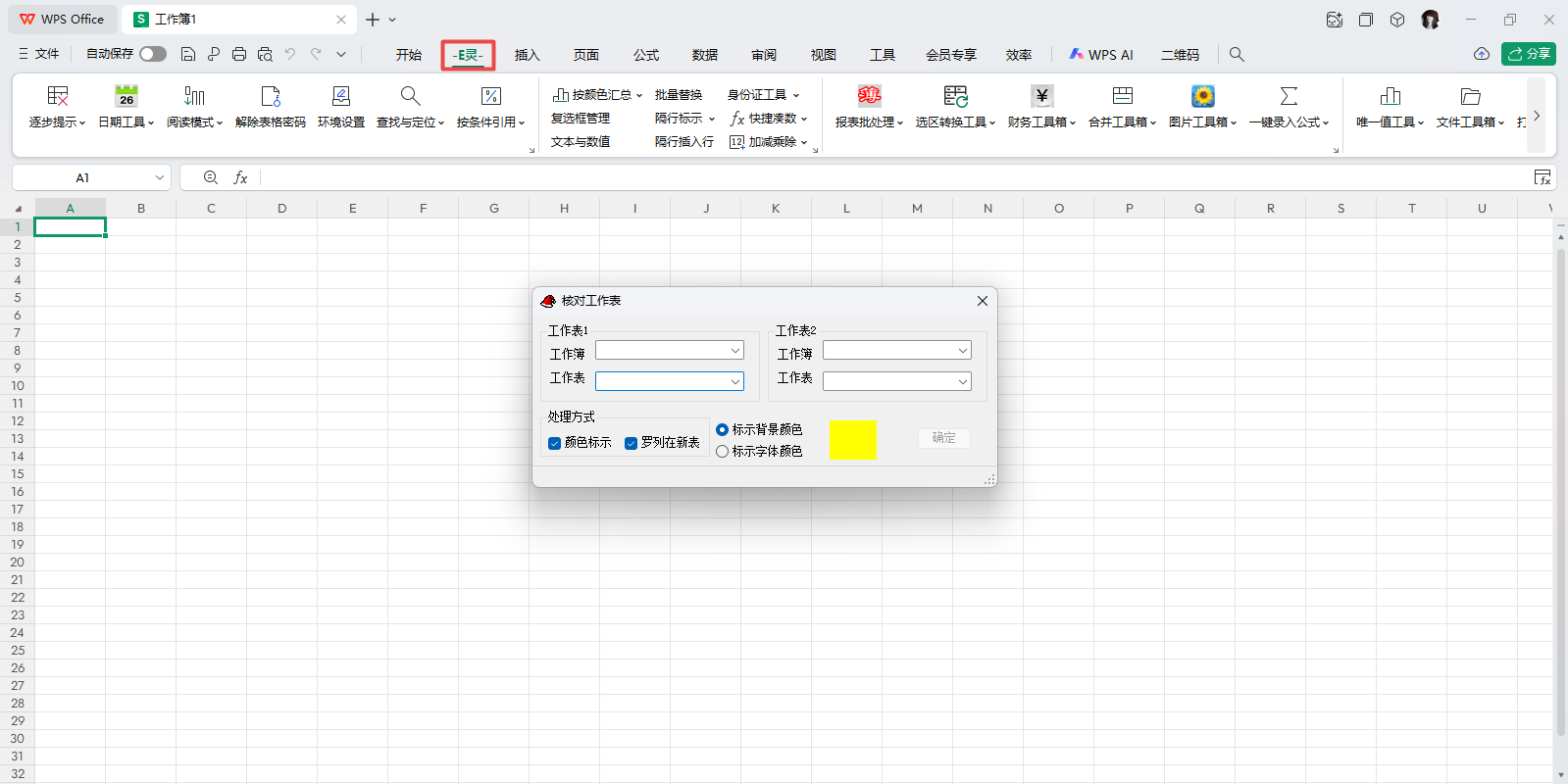Toggle the 自动保存 switch
This screenshot has height=784, width=1568.
click(x=153, y=54)
